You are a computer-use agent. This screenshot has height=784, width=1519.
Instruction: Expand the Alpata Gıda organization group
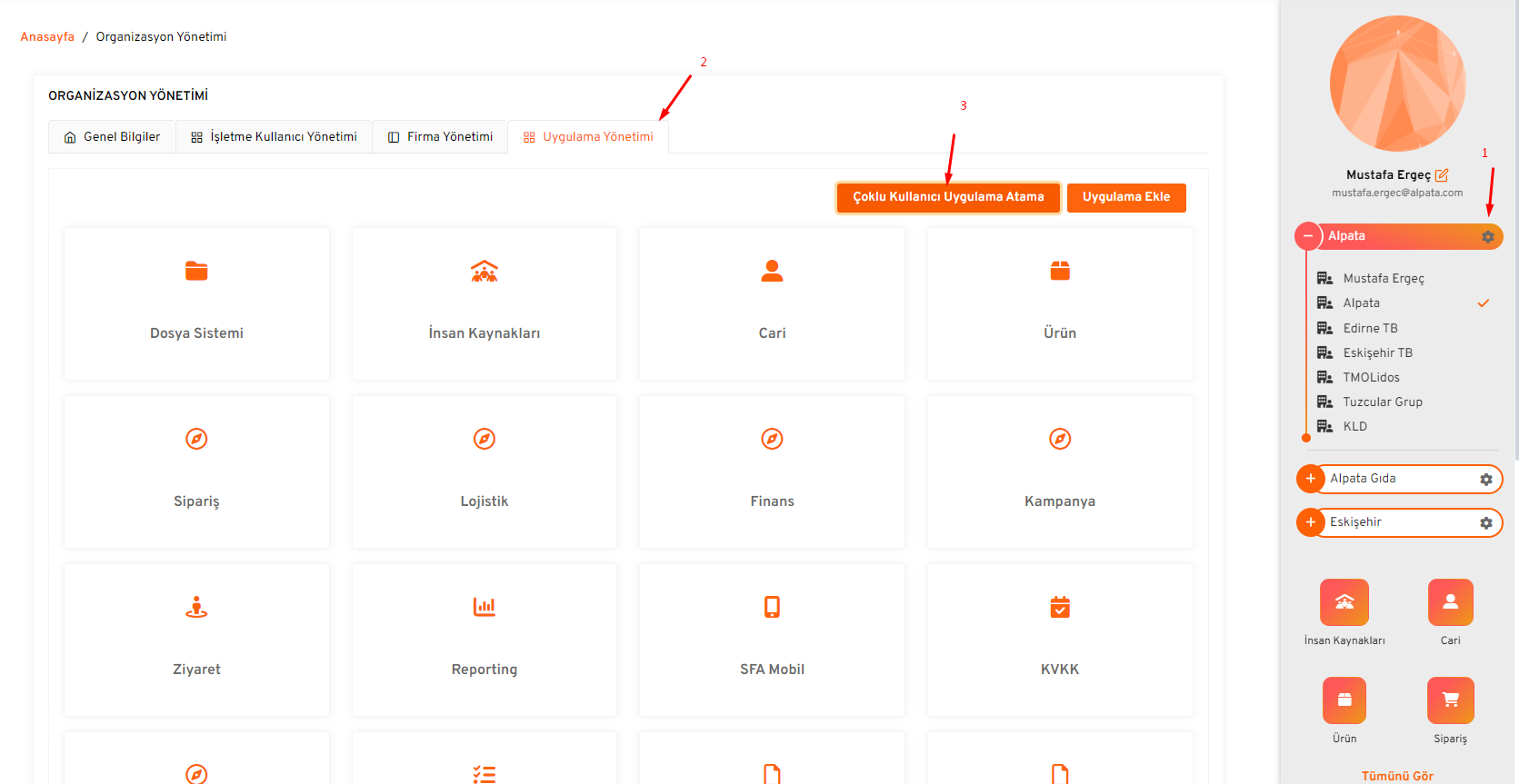[1310, 479]
